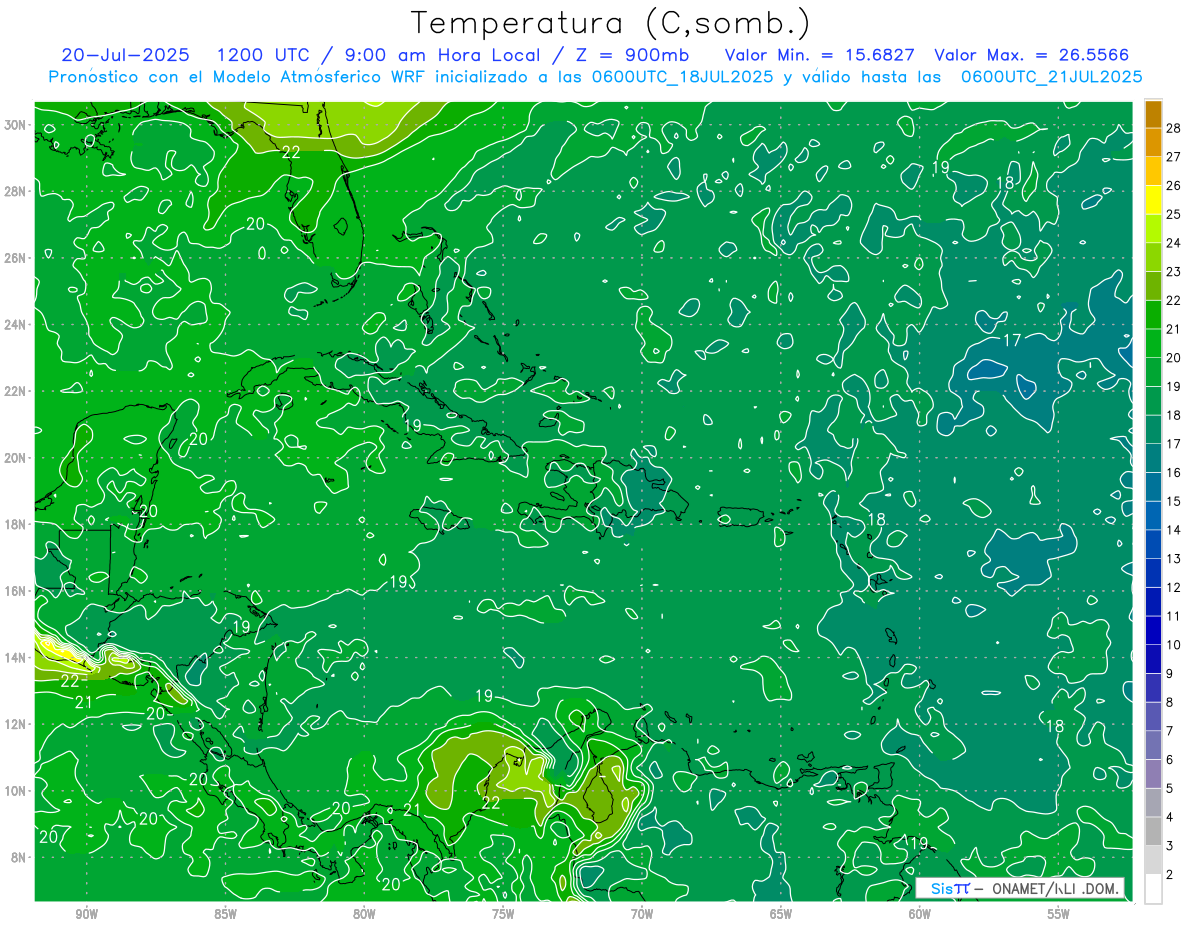
Task: Click the '25' value on the color bar
Action: [1174, 214]
